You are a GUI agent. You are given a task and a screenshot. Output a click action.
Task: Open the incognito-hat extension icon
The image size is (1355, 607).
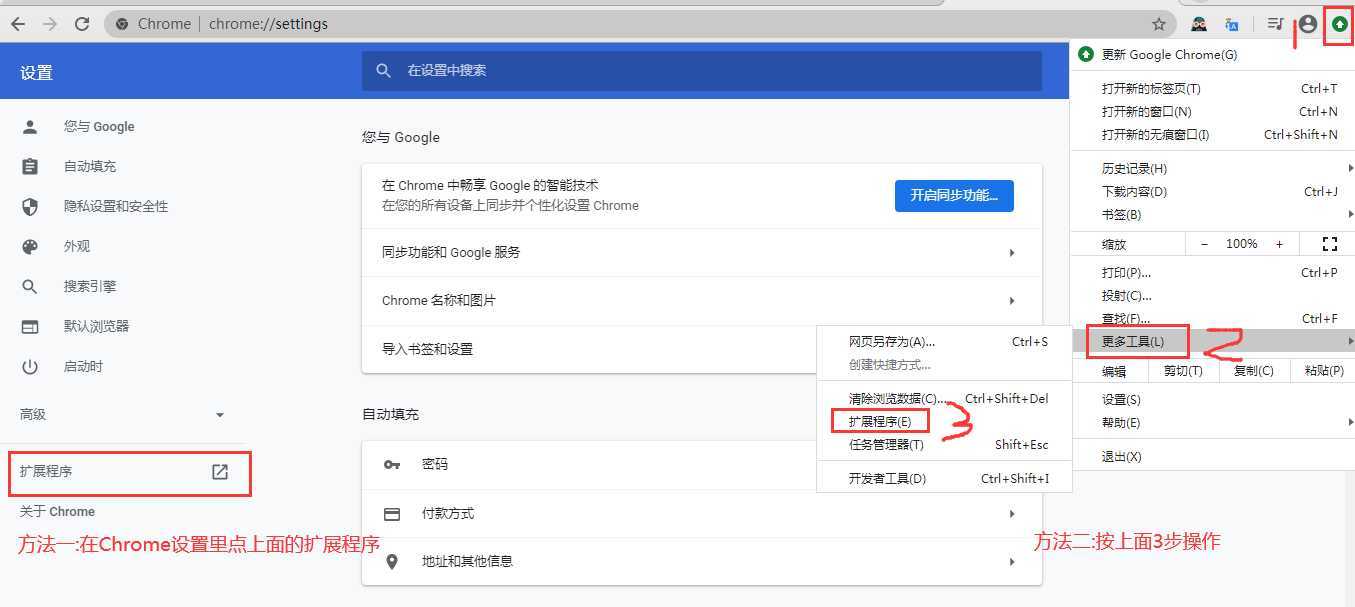1199,24
